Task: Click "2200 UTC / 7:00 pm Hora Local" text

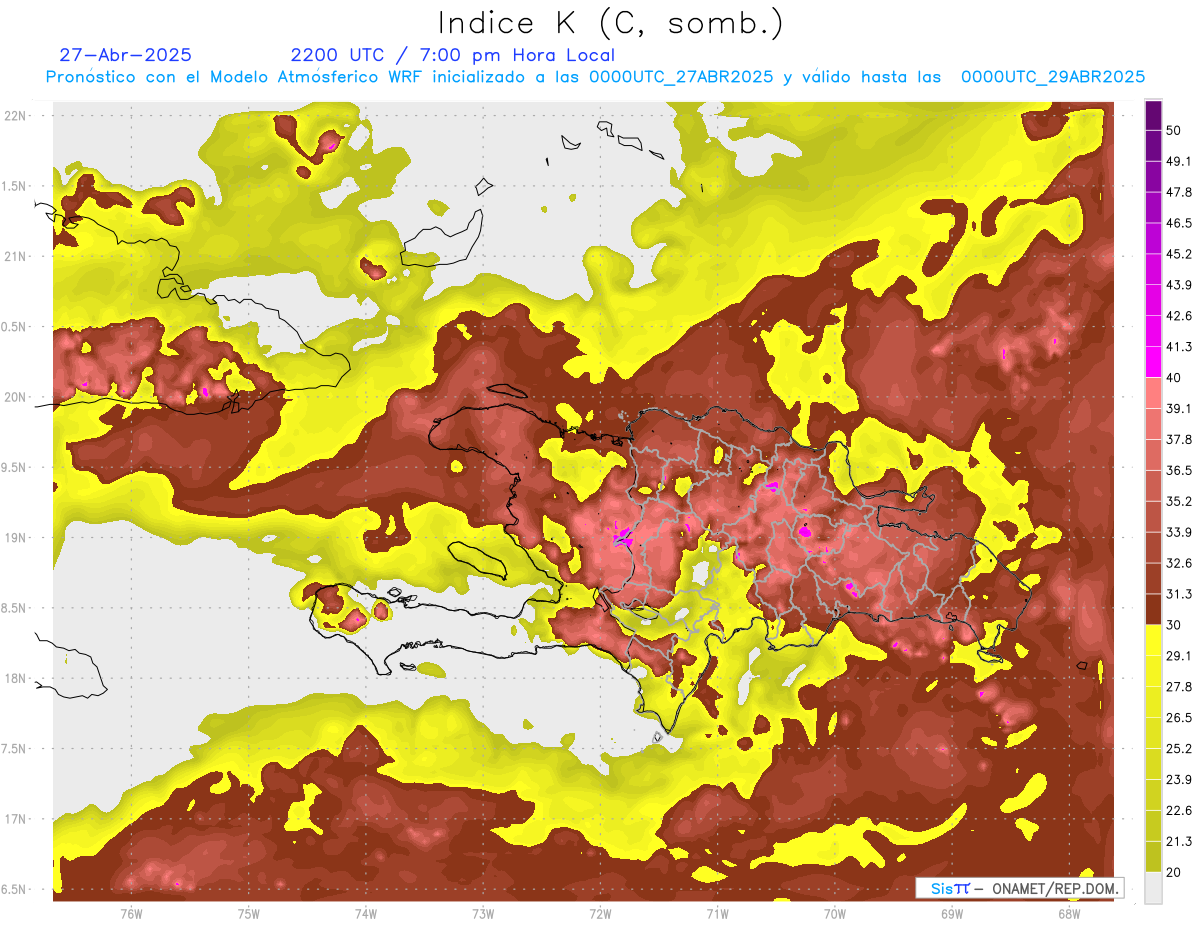Action: (452, 55)
